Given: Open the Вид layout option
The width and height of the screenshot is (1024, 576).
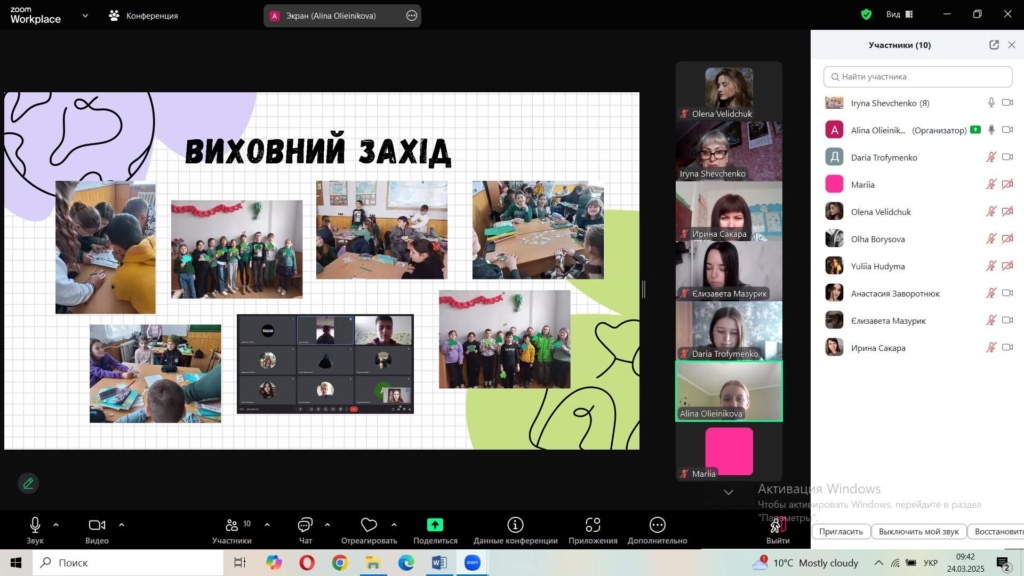Looking at the screenshot, I should (x=899, y=14).
